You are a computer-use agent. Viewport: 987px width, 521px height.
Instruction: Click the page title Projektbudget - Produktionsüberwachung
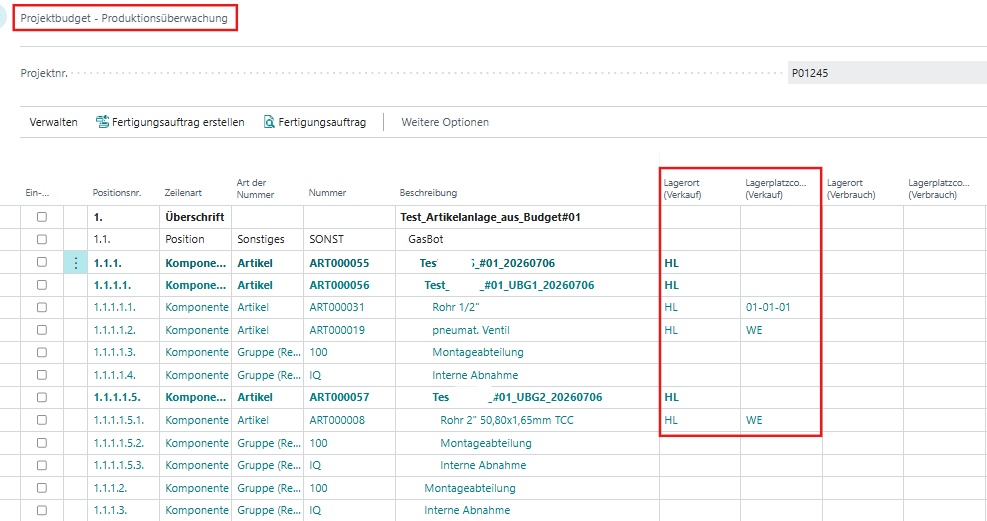click(x=124, y=18)
